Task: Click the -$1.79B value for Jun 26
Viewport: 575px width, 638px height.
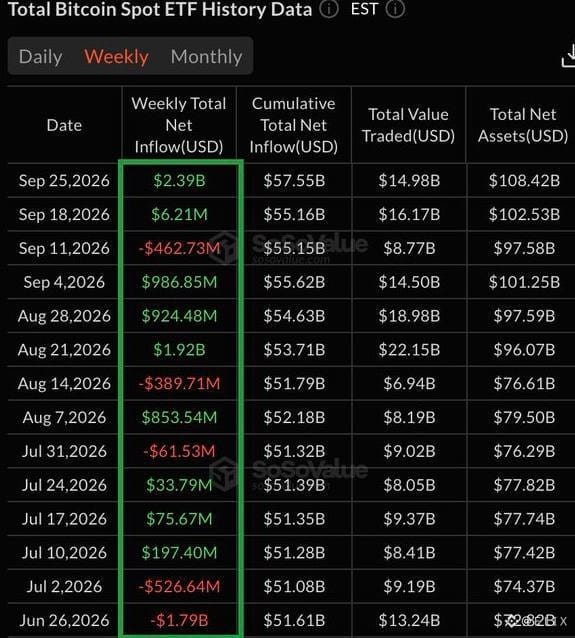Action: pyautogui.click(x=179, y=620)
